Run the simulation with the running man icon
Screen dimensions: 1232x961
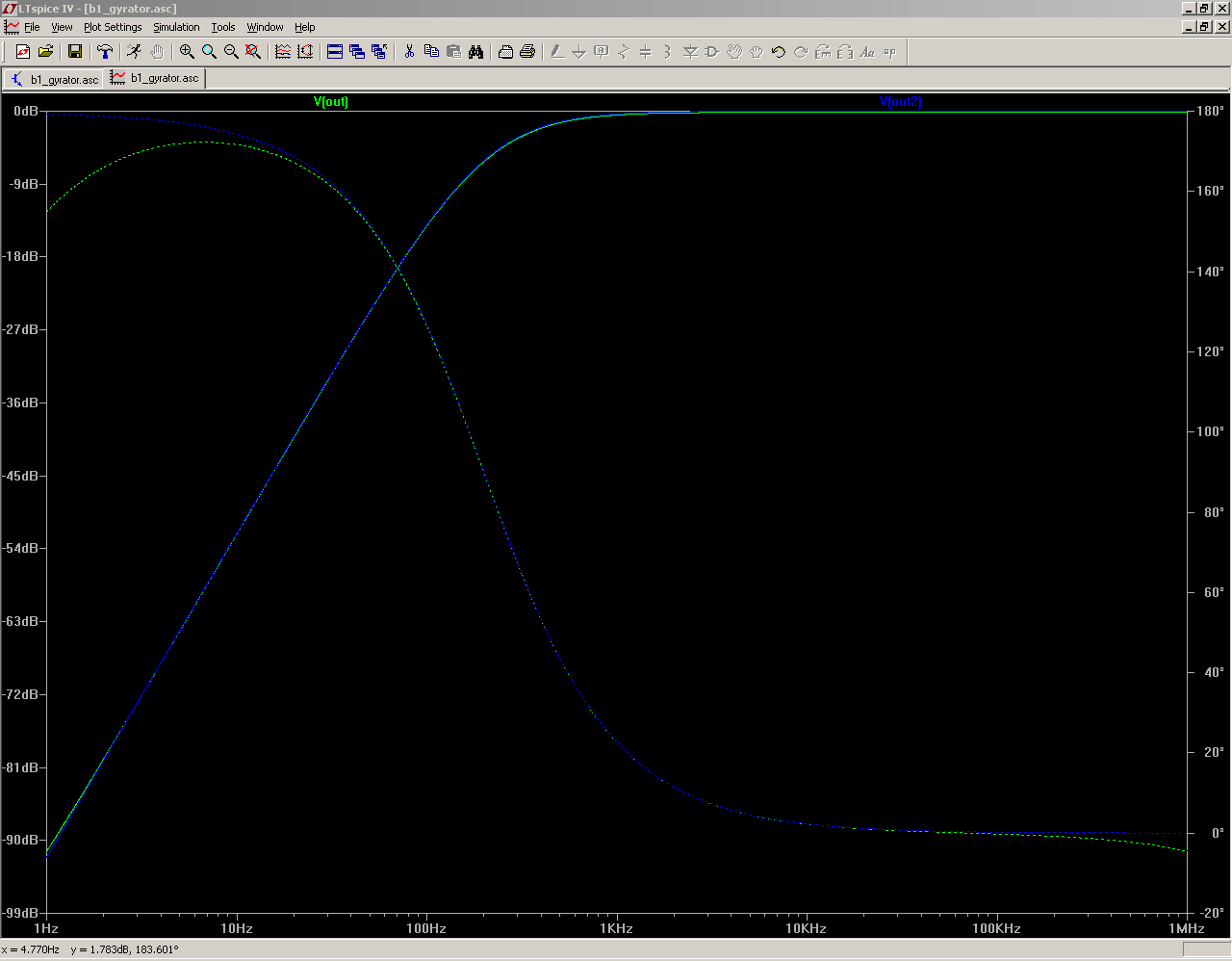pyautogui.click(x=134, y=52)
